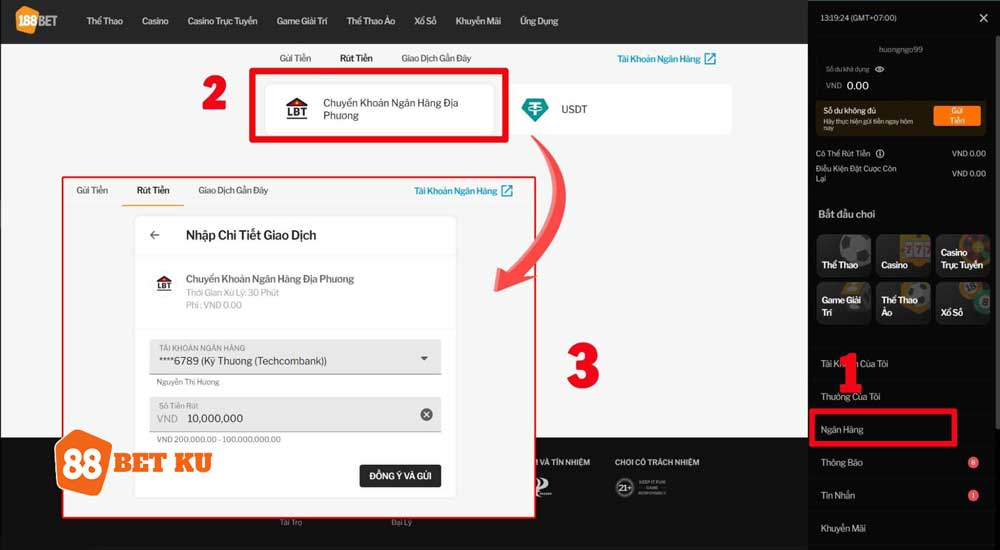The width and height of the screenshot is (1000, 550).
Task: Open Tài Khoản Của Tôi sidebar item
Action: tap(855, 364)
